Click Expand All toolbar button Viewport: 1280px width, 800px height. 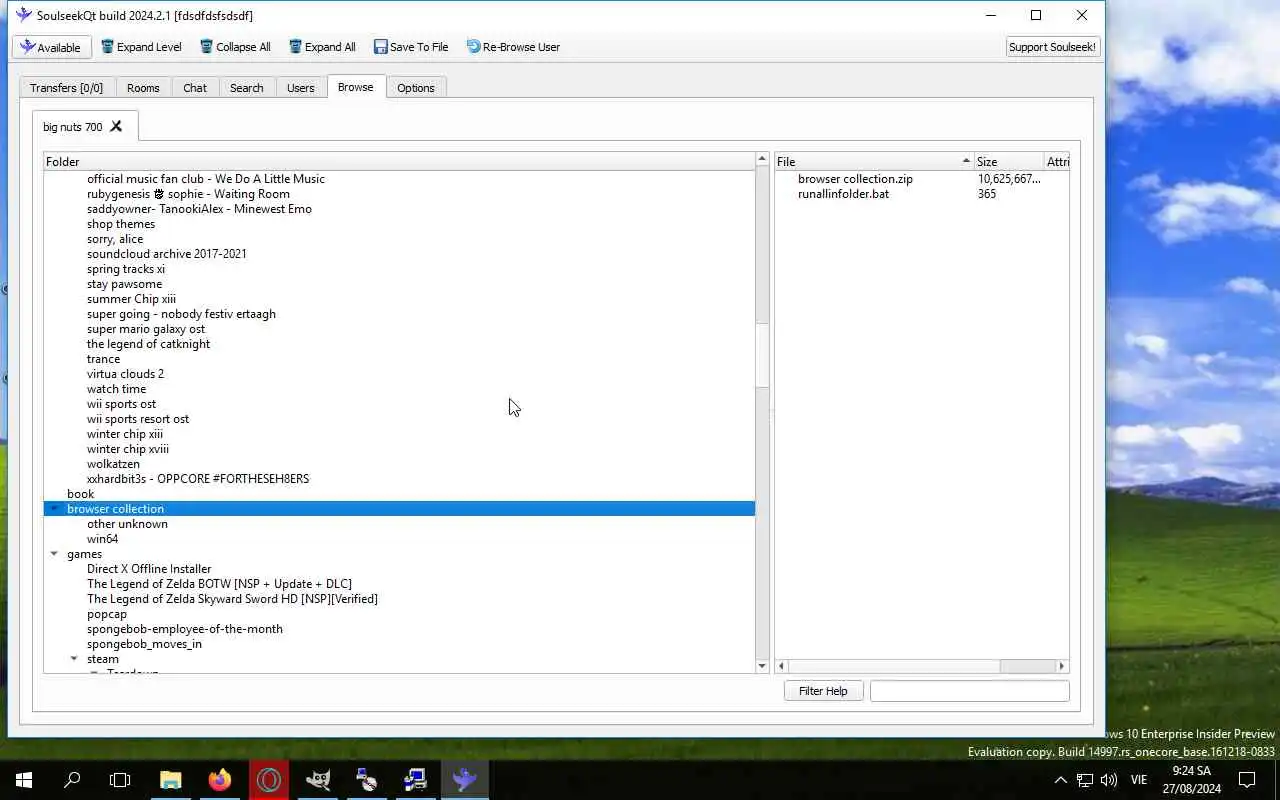322,47
